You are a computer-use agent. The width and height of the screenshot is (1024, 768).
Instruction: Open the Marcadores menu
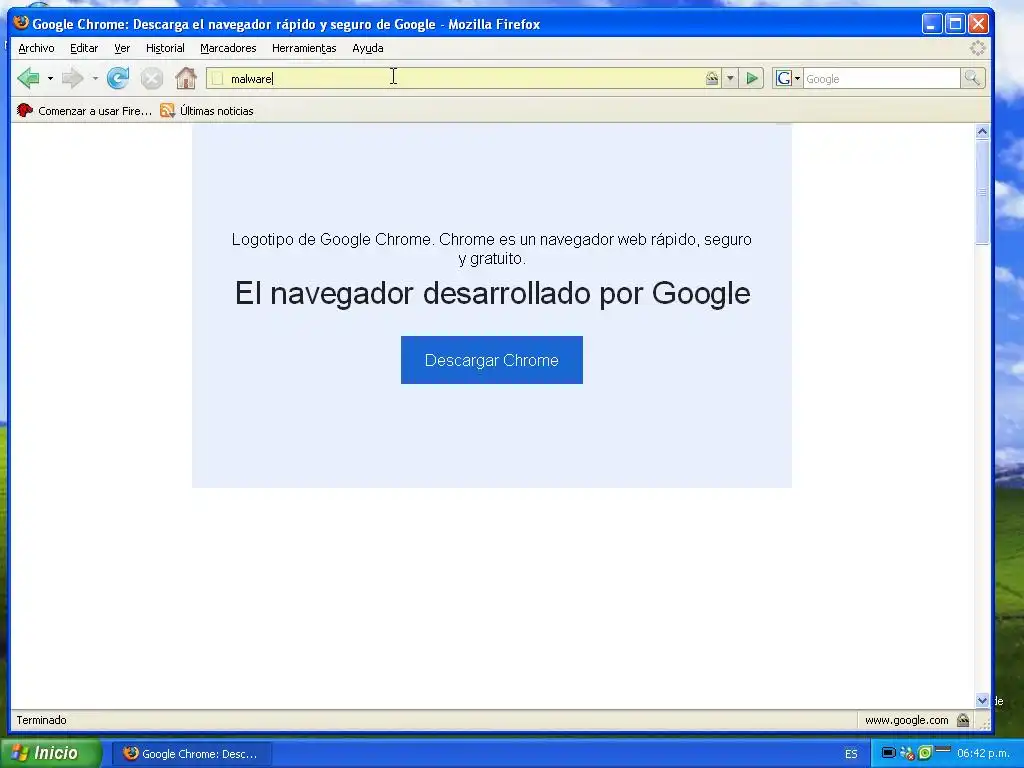(228, 48)
